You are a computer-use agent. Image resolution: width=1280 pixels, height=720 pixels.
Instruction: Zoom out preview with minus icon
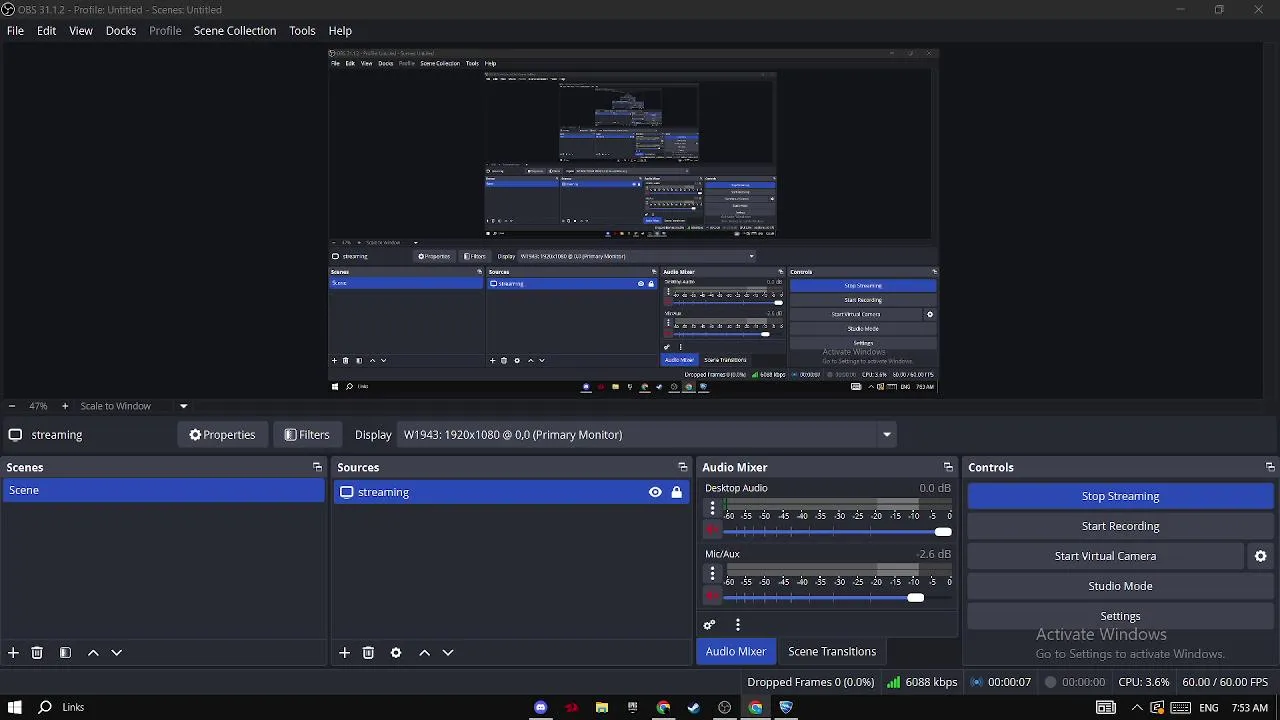(x=11, y=406)
